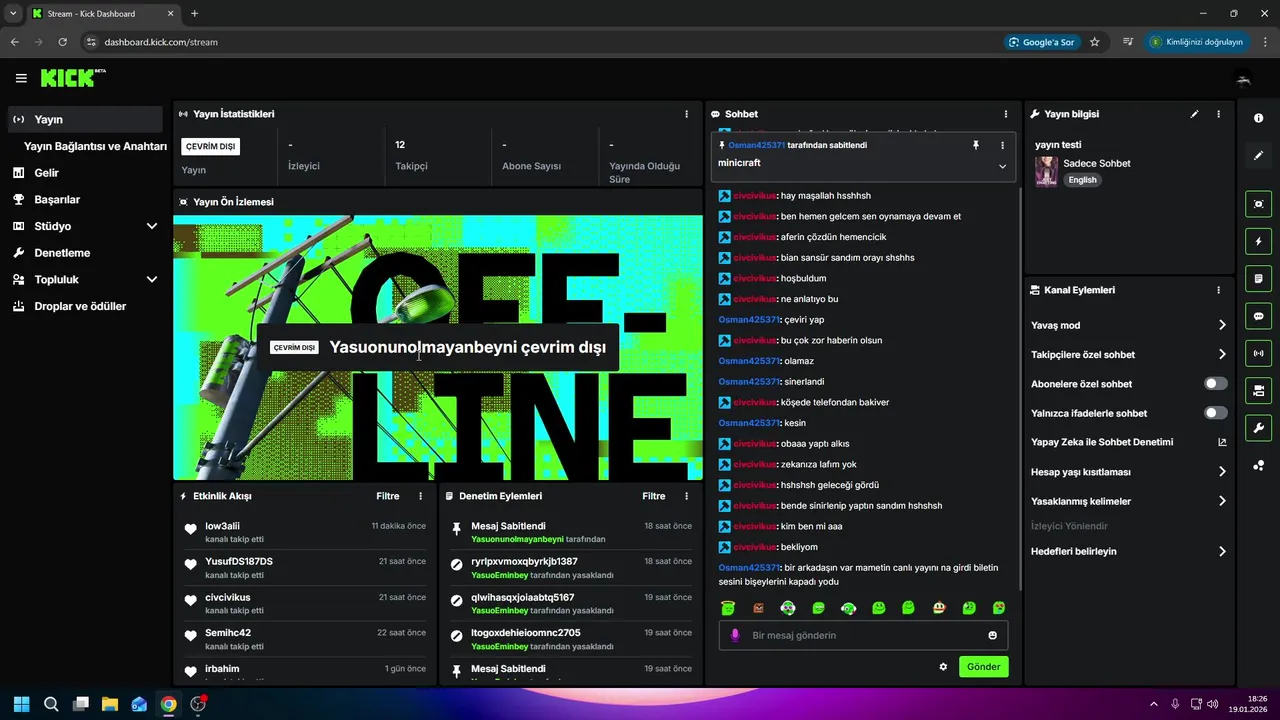This screenshot has height=720, width=1280.
Task: Expand the Topluluk sidebar section
Action: pos(152,280)
